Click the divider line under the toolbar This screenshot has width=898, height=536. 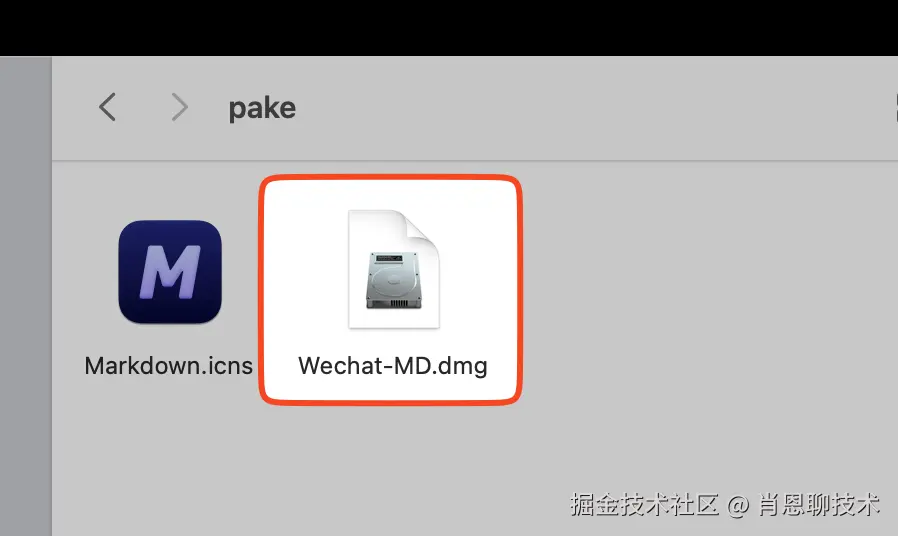475,161
